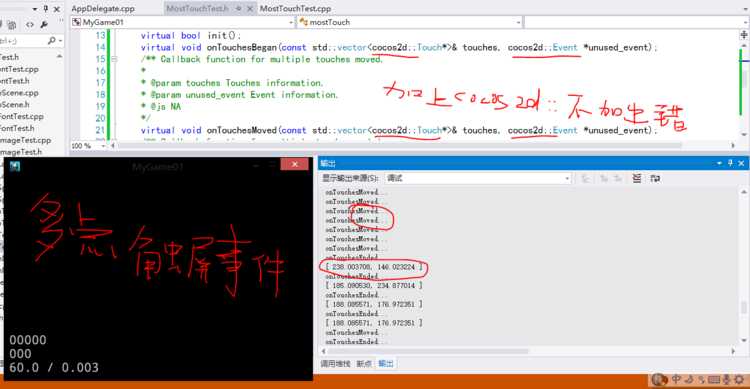The height and width of the screenshot is (389, 750).
Task: Toggle the 中 Chinese input mode icon
Action: [x=676, y=379]
